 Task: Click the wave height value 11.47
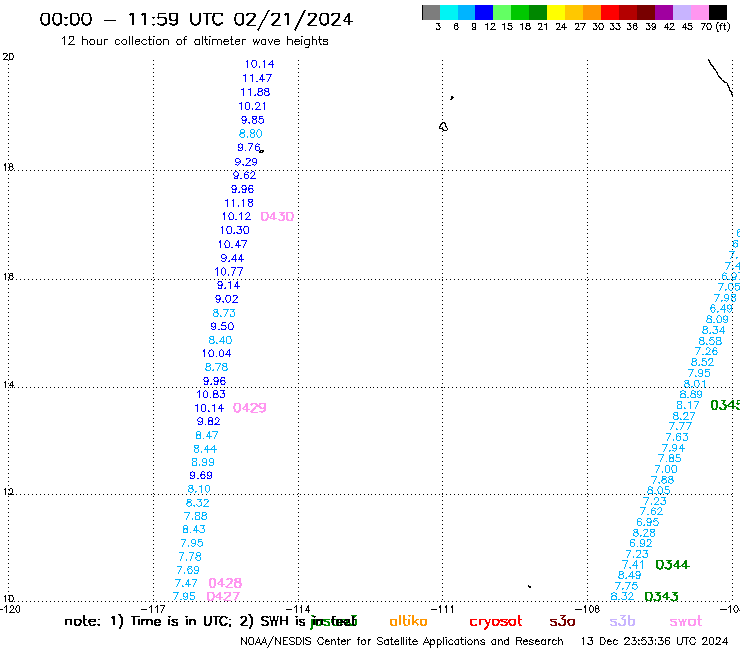pos(257,78)
